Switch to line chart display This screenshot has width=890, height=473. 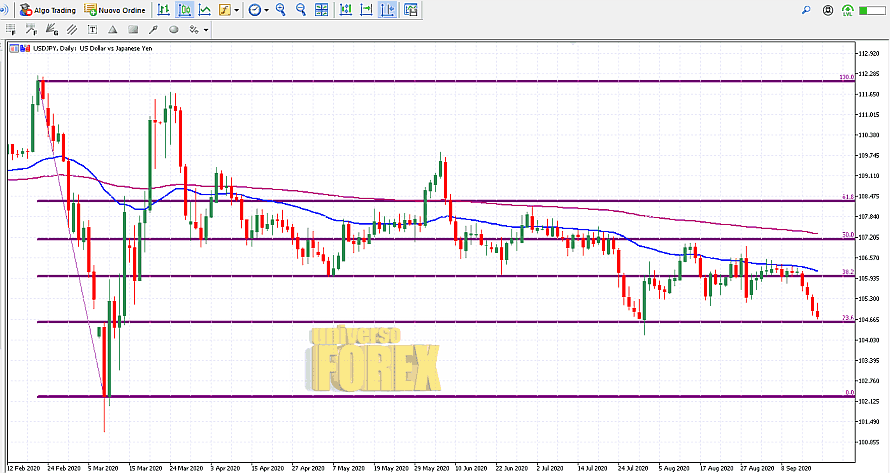205,10
